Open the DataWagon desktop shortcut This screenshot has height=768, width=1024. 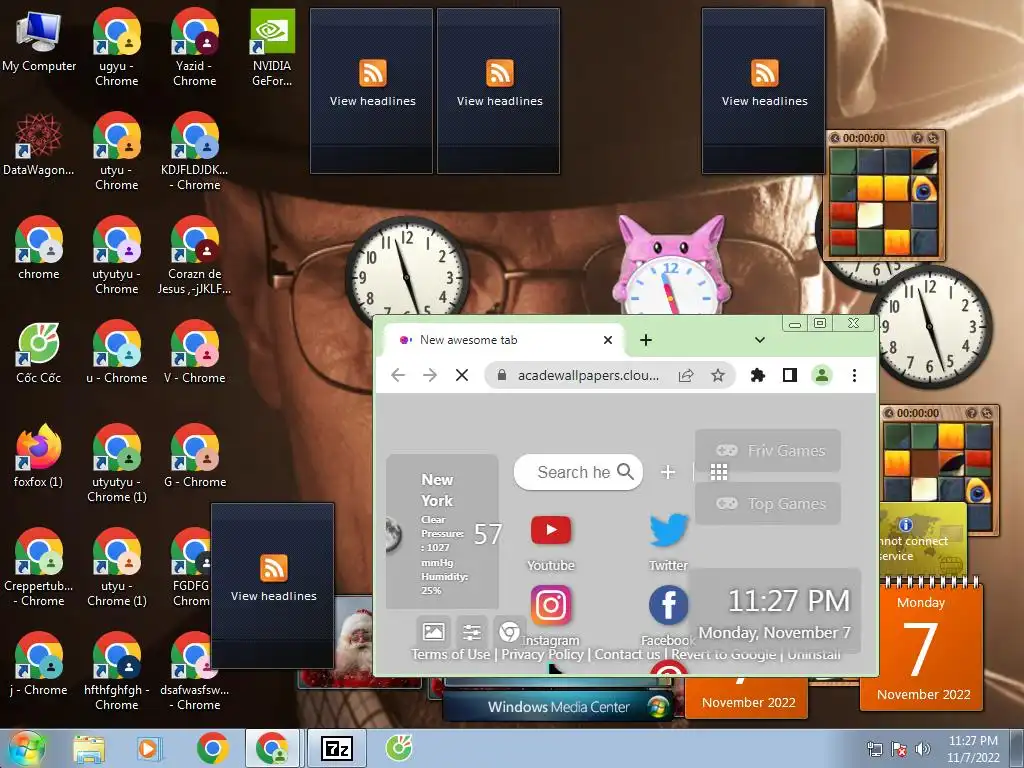click(39, 144)
